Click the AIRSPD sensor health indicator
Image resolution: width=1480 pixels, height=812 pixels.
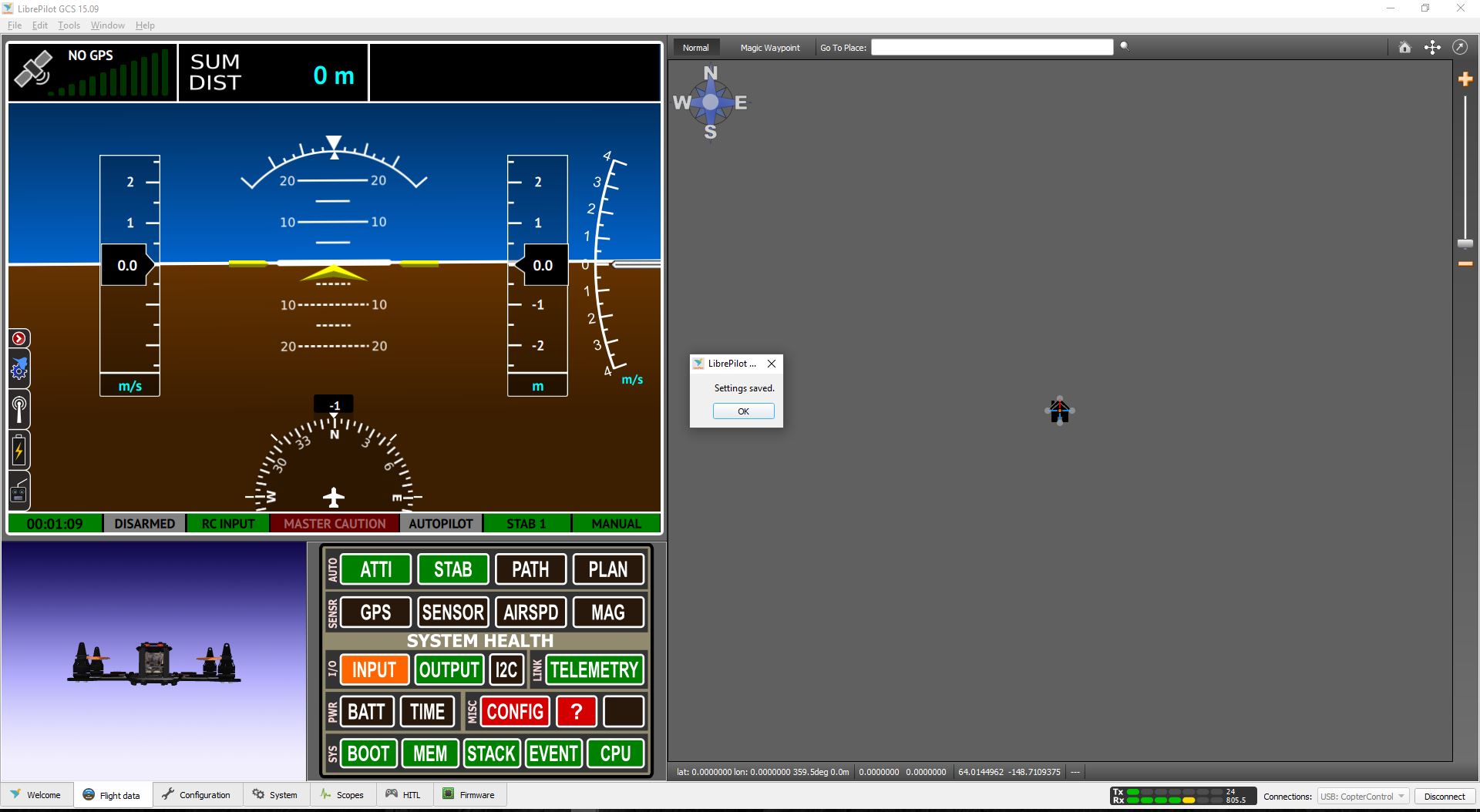click(x=531, y=612)
